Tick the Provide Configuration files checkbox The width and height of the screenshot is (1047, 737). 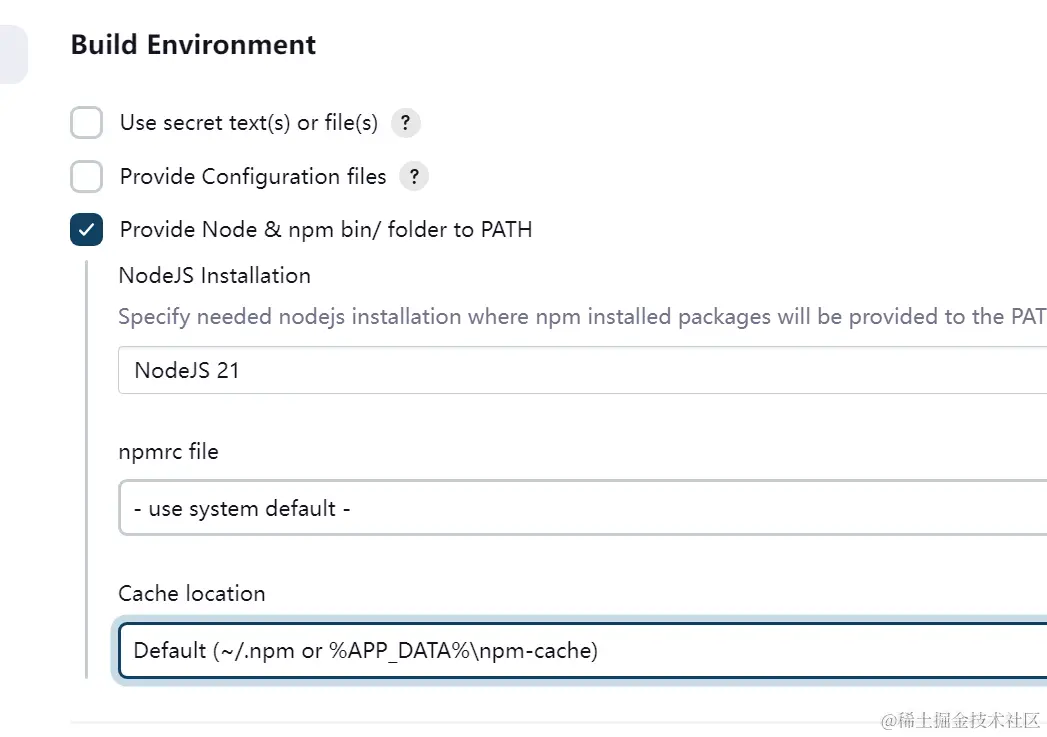tap(87, 177)
